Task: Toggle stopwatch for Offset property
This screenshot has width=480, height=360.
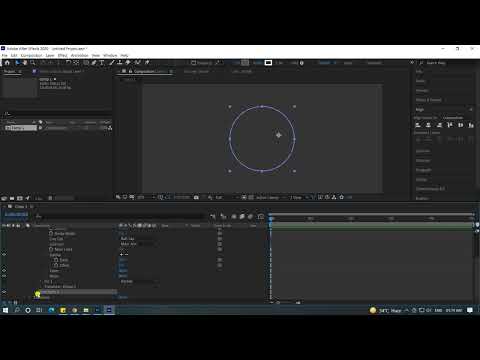Action: click(x=56, y=265)
